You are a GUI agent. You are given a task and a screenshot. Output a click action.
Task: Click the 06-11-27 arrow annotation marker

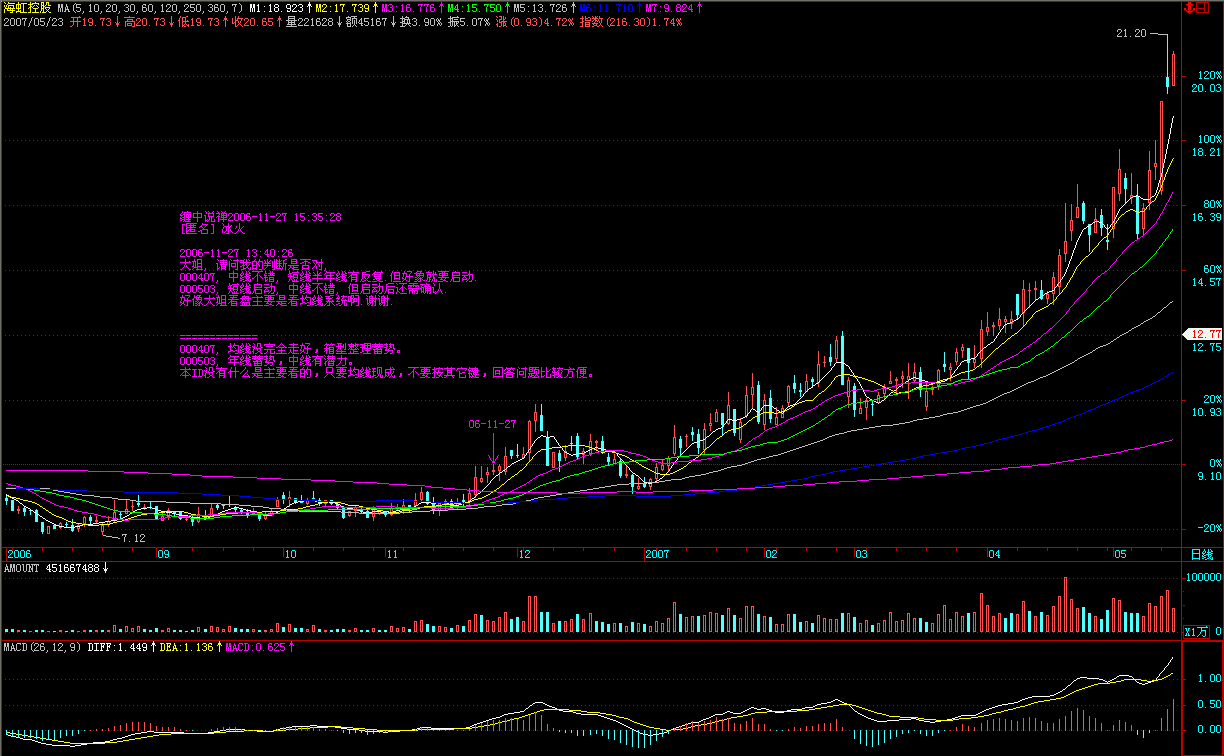point(492,460)
